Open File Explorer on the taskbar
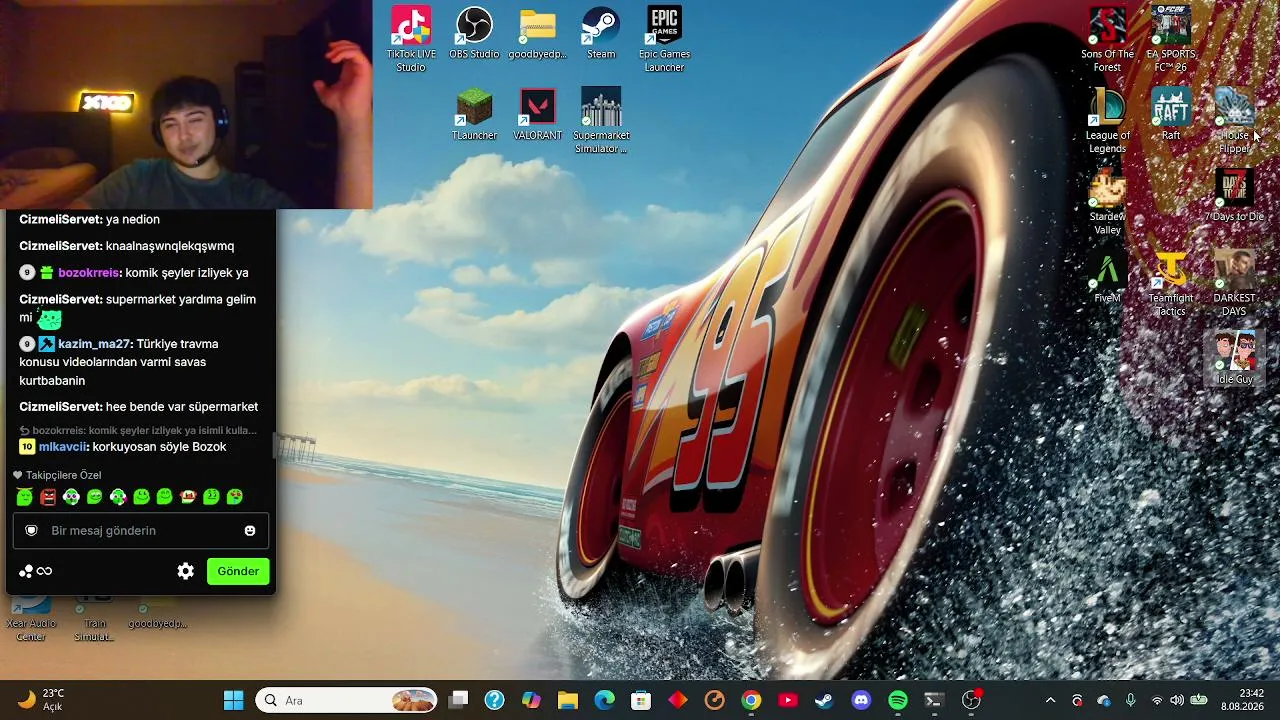Image resolution: width=1280 pixels, height=720 pixels. coord(568,701)
